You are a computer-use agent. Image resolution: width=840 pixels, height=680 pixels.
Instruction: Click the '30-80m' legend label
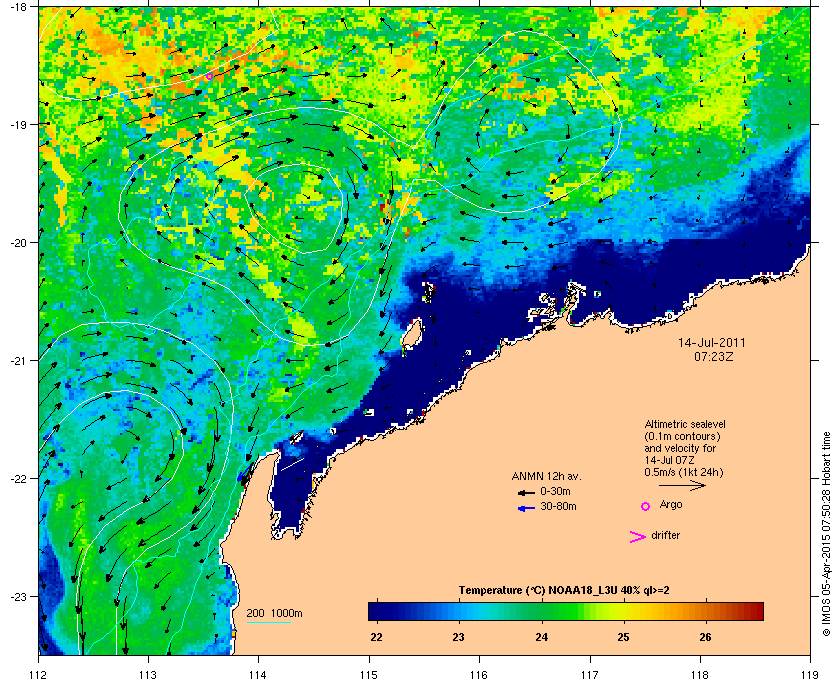point(558,506)
